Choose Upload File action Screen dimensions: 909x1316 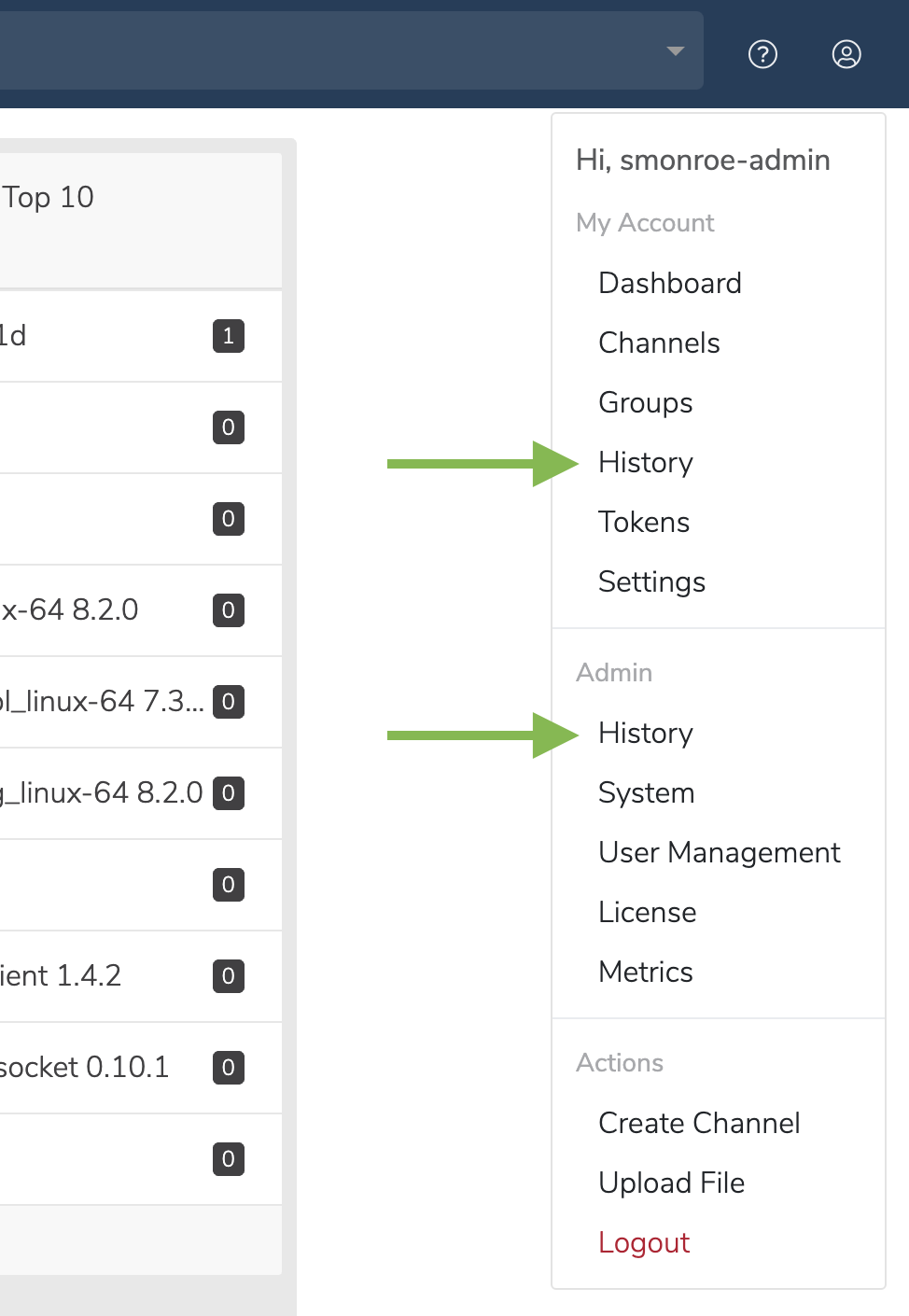(x=672, y=1183)
